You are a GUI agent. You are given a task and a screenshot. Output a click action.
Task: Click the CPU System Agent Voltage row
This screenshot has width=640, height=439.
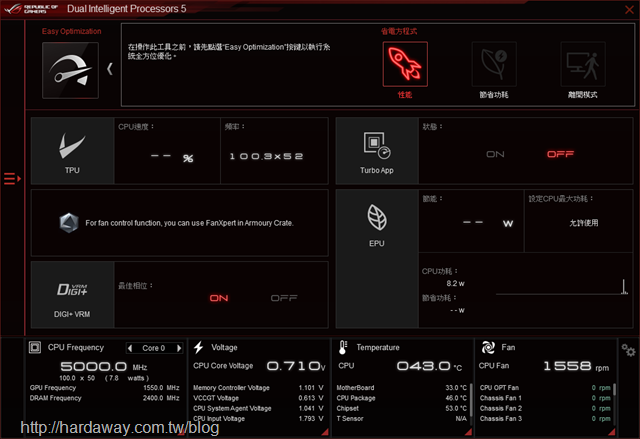click(258, 408)
